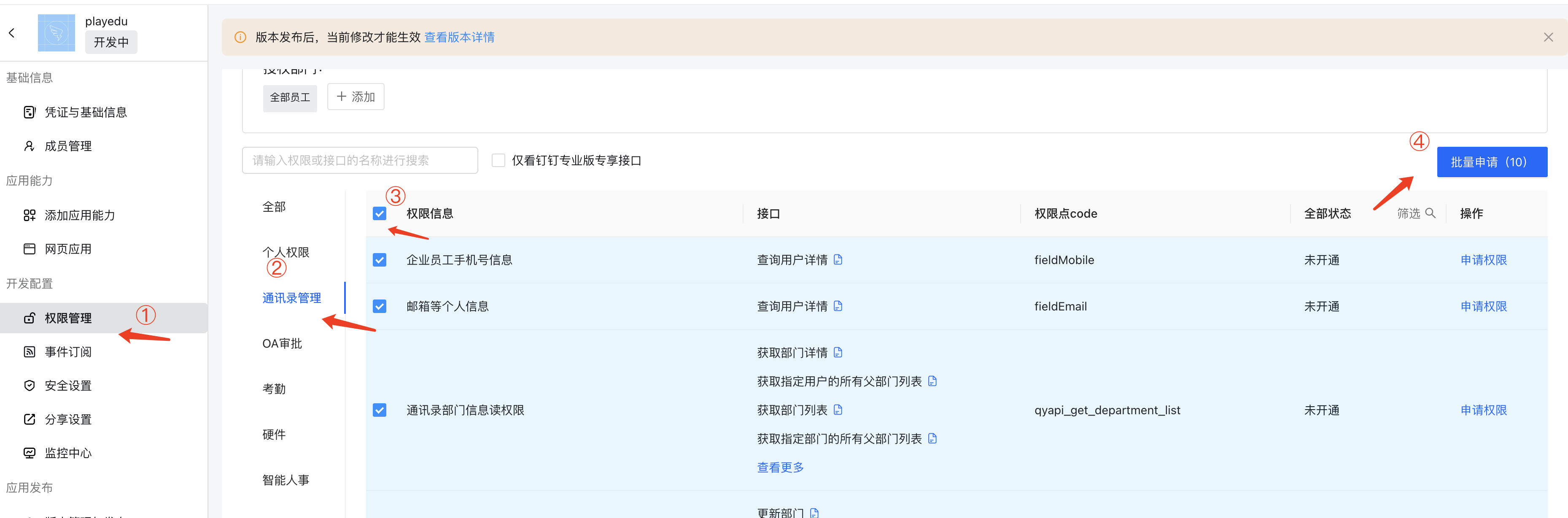Screen dimensions: 1568x518
Task: Open doc icon beside 获取指定用户的所有父部门列表
Action: pos(932,381)
